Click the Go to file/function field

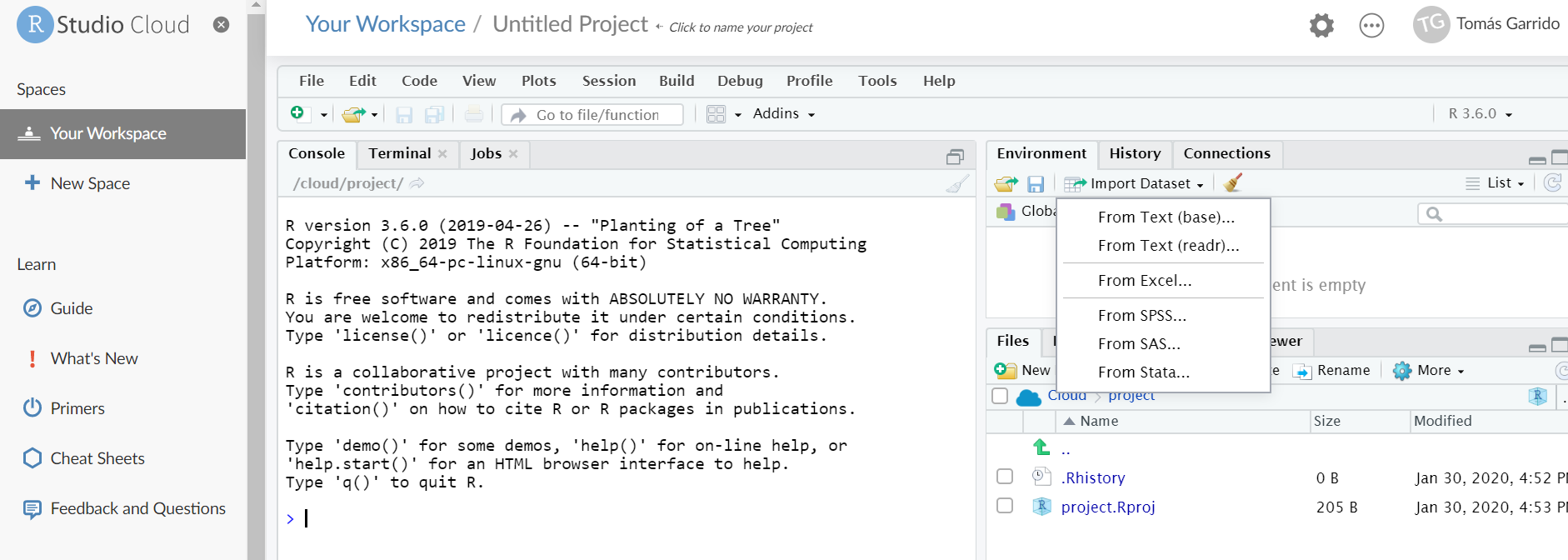coord(593,114)
